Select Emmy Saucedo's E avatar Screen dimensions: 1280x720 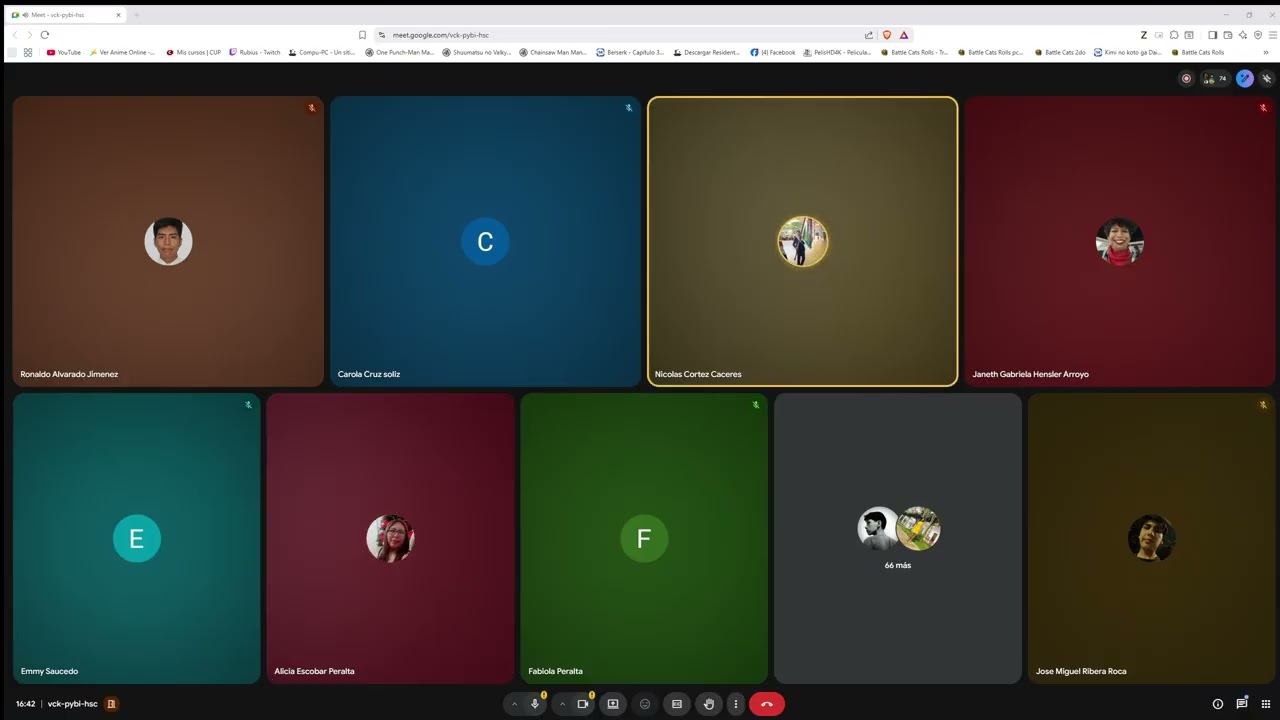tap(137, 538)
